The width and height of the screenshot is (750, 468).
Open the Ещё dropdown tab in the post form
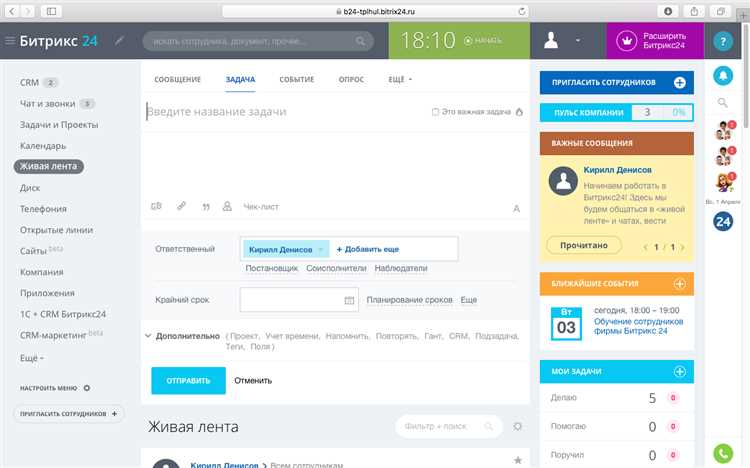pyautogui.click(x=400, y=79)
